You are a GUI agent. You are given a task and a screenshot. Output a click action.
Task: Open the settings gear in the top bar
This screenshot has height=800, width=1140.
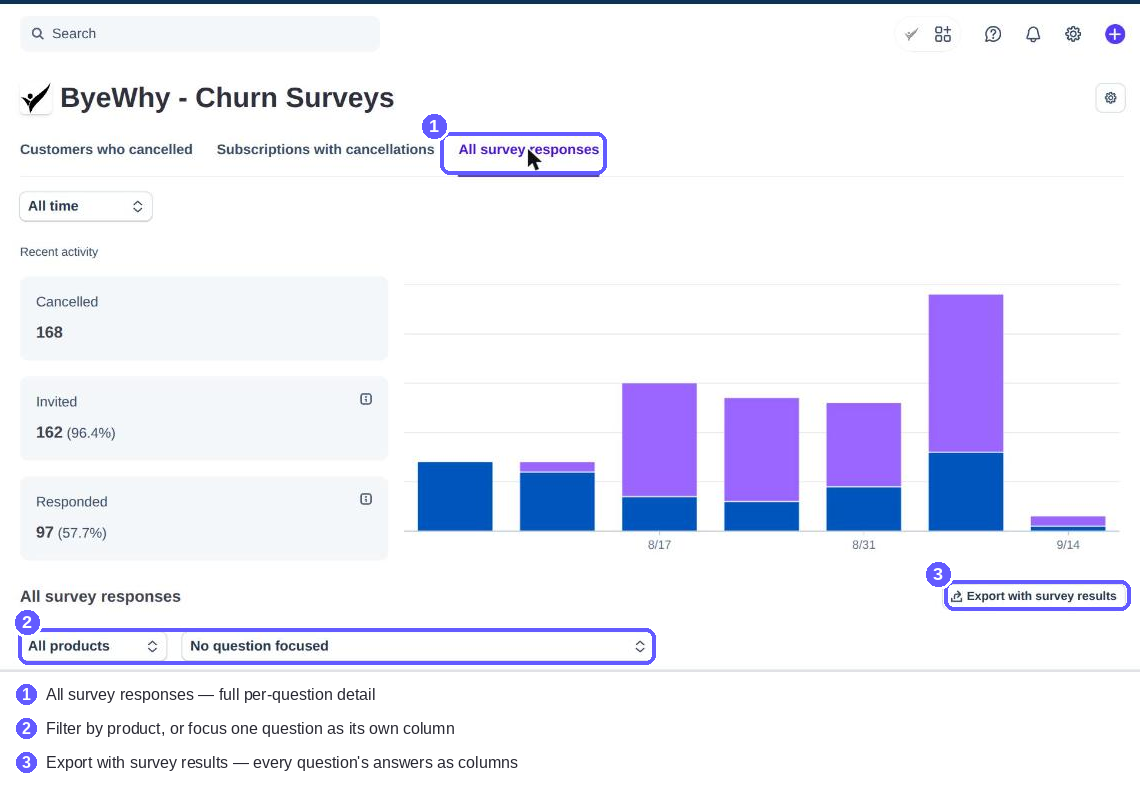click(x=1073, y=34)
